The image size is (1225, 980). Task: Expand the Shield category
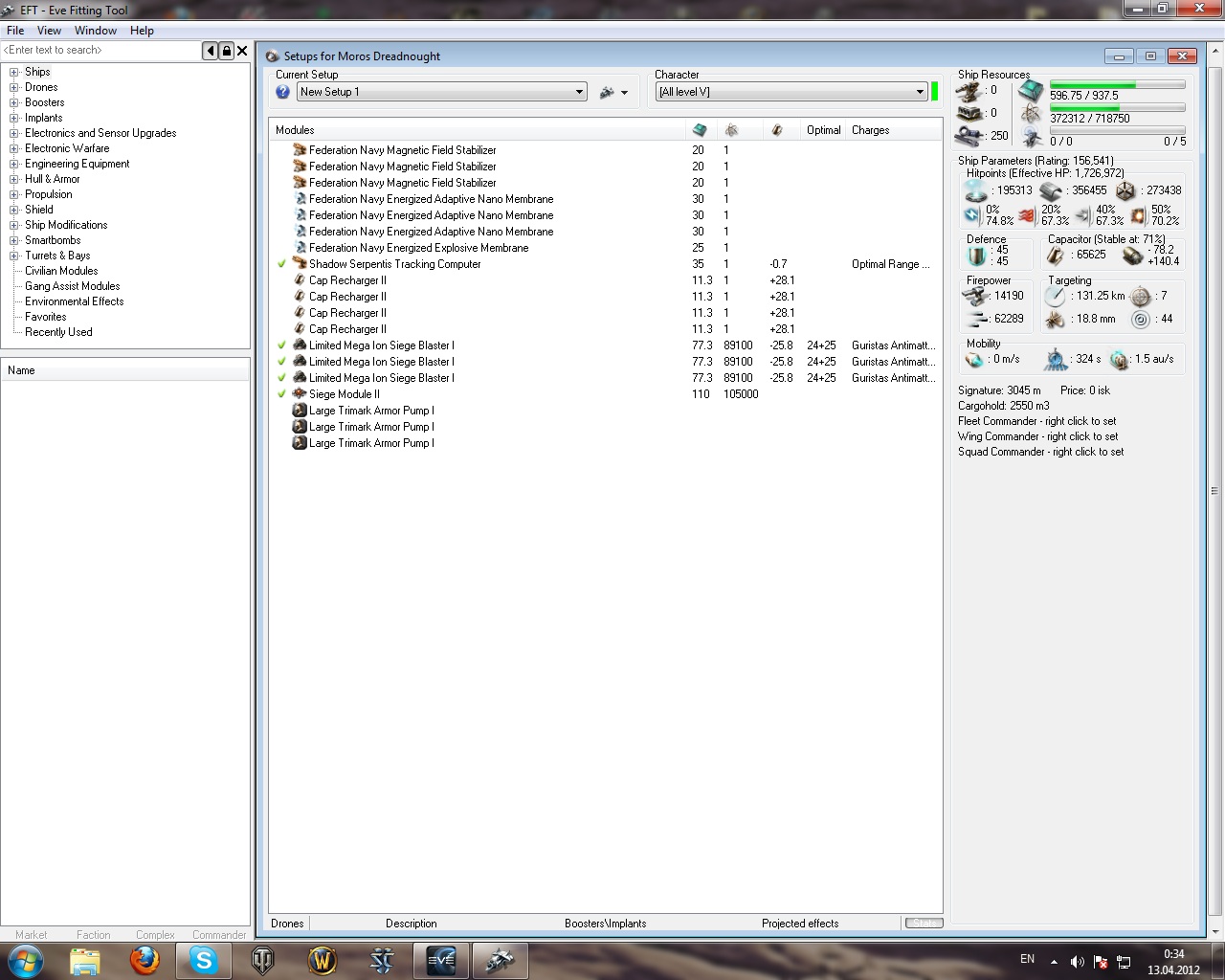(x=14, y=210)
